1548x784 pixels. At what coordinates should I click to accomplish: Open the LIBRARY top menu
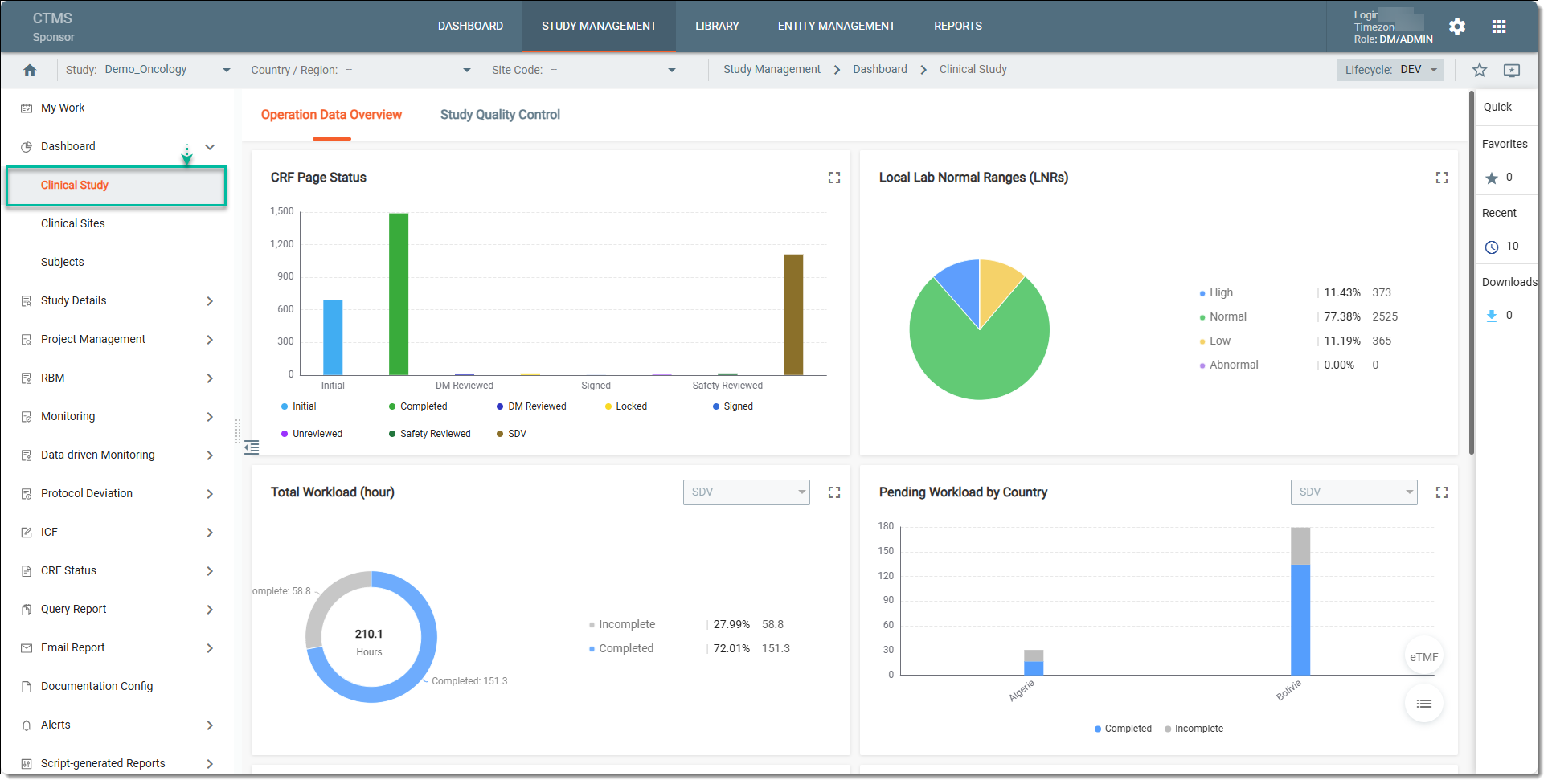tap(719, 27)
